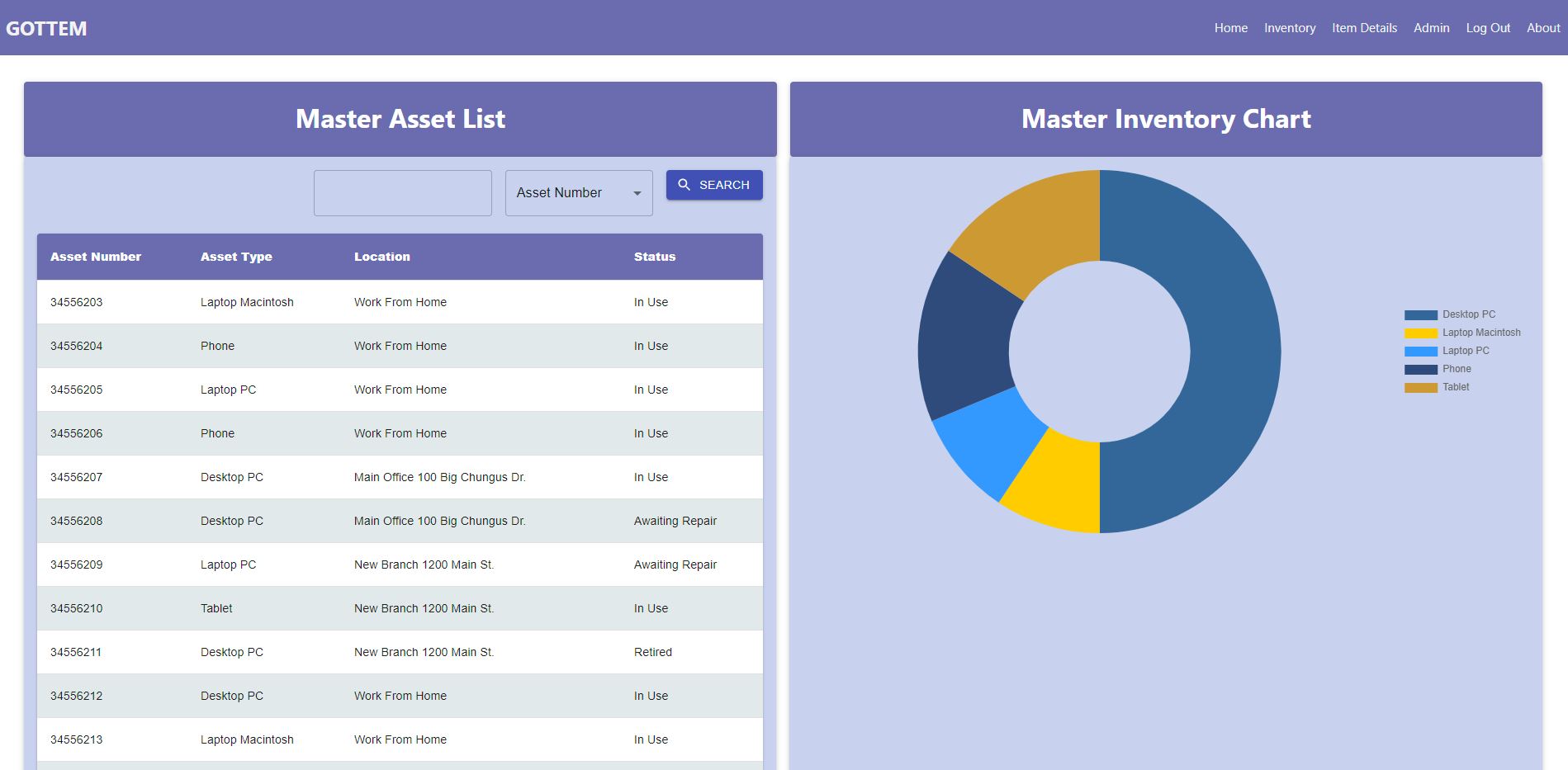Open the Asset Number dropdown arrow
Viewport: 1568px width, 770px height.
pyautogui.click(x=637, y=193)
